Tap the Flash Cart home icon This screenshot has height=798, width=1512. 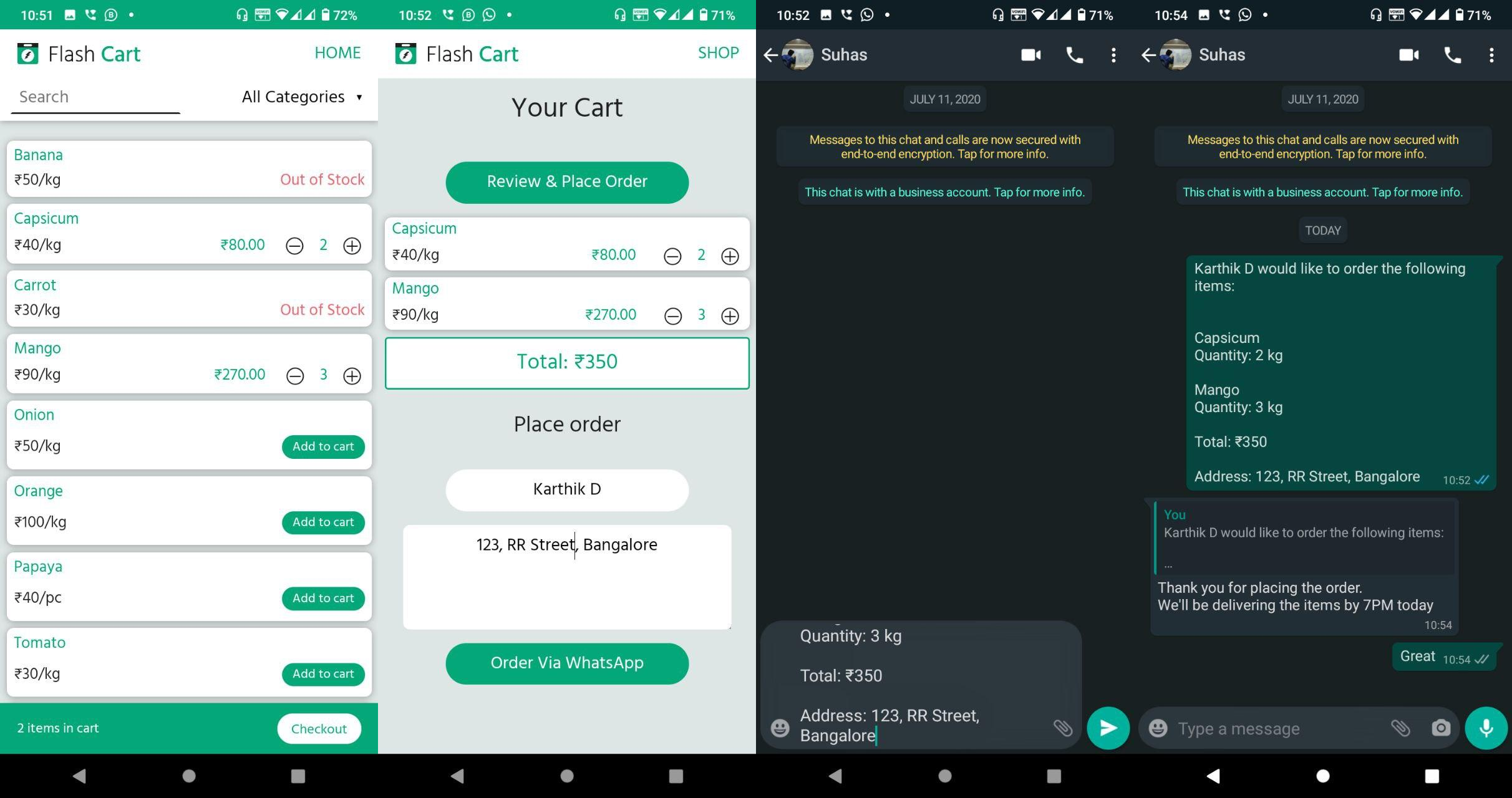(x=27, y=54)
